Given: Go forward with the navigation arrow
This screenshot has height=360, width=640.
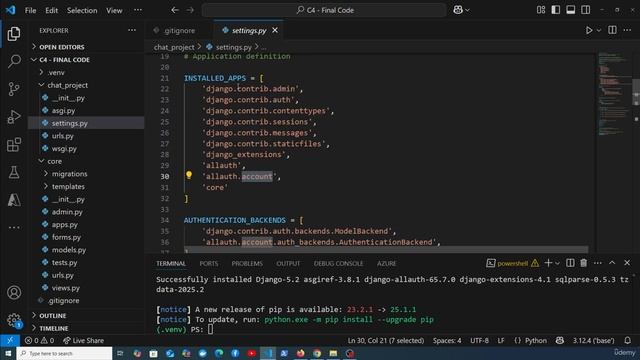Looking at the screenshot, I should (x=190, y=10).
